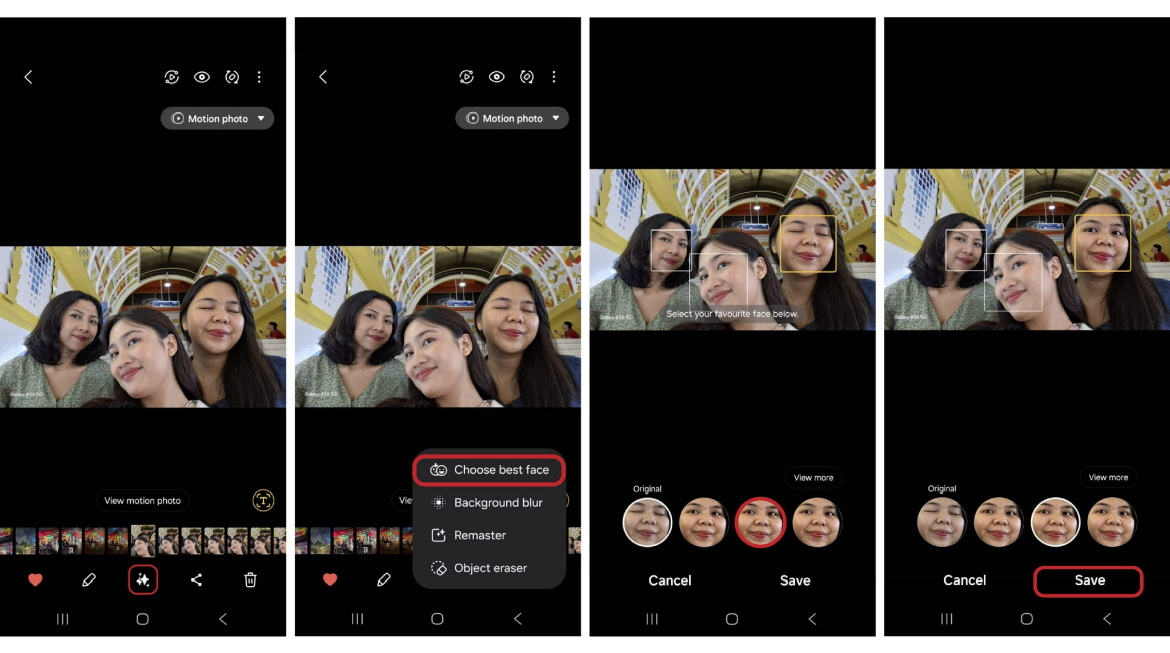
Task: Expand Motion photo dropdown above the popup menu
Action: pyautogui.click(x=512, y=118)
